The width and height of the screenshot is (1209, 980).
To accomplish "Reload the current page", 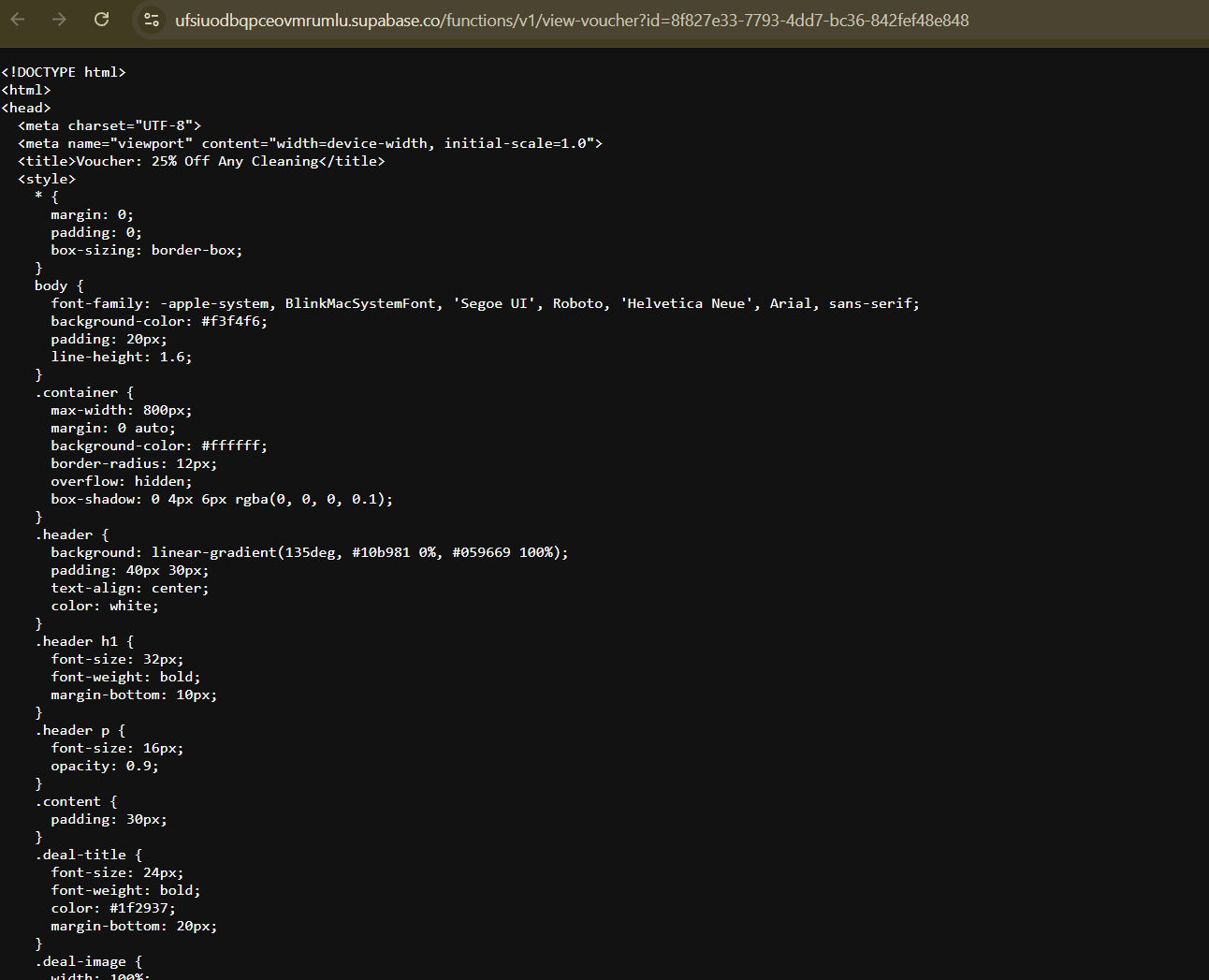I will click(x=101, y=20).
